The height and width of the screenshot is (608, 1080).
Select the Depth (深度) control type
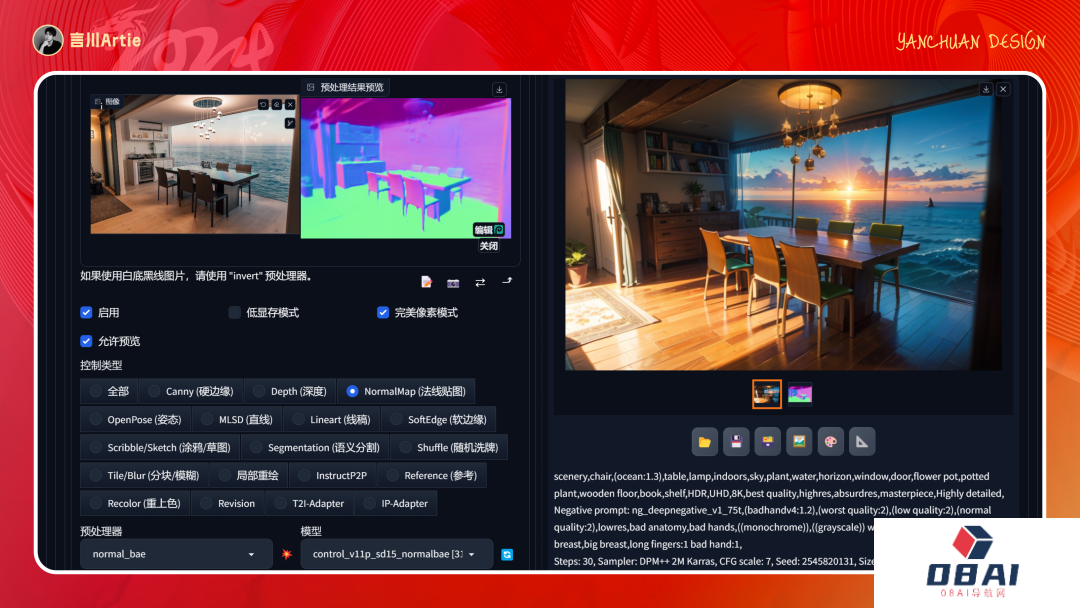[289, 391]
